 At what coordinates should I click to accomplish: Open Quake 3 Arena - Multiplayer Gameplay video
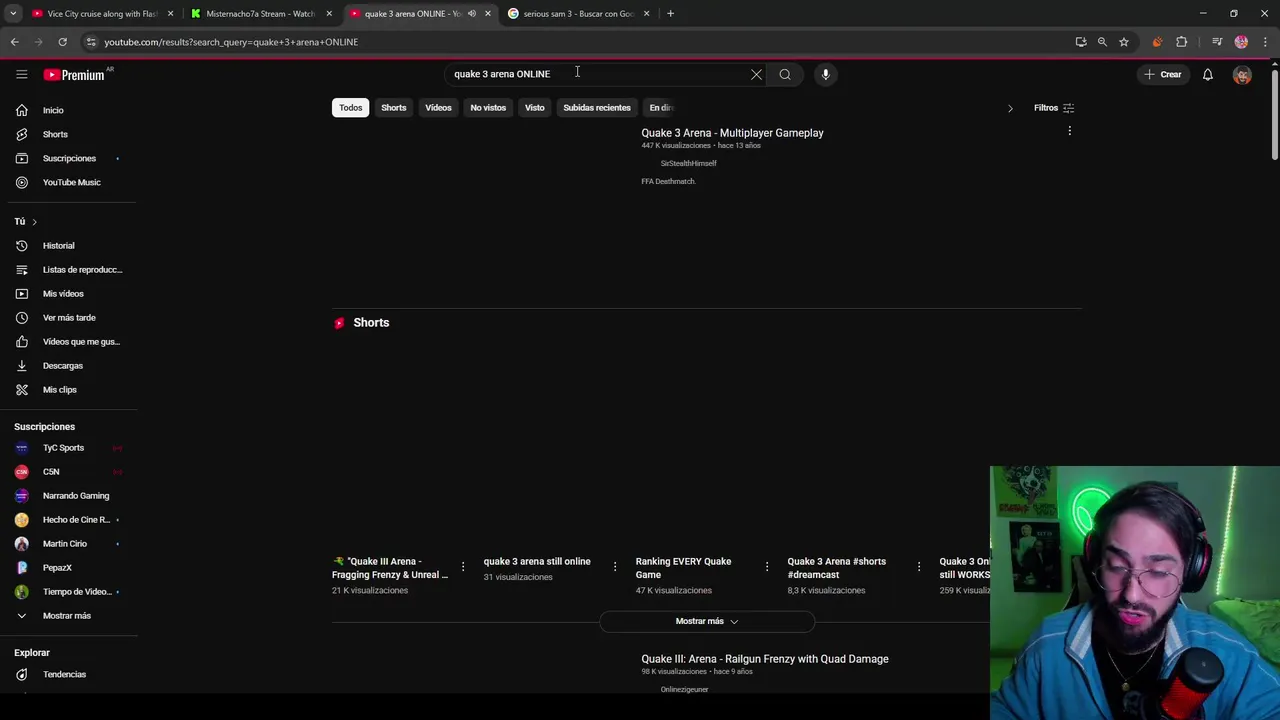732,133
